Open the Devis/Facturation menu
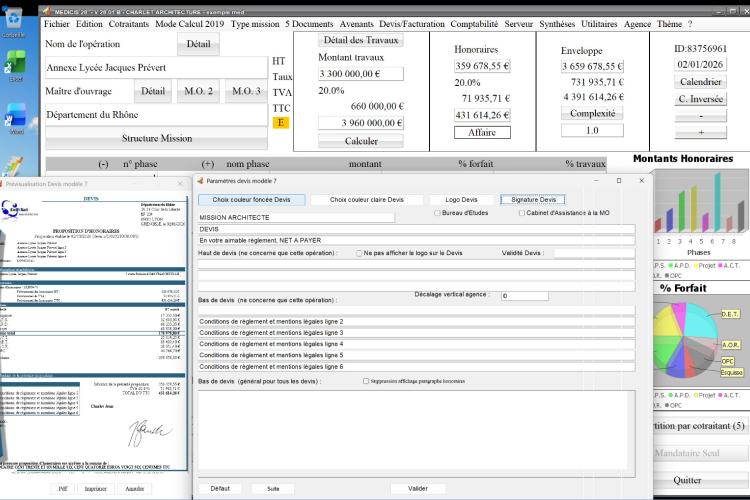 tap(412, 24)
